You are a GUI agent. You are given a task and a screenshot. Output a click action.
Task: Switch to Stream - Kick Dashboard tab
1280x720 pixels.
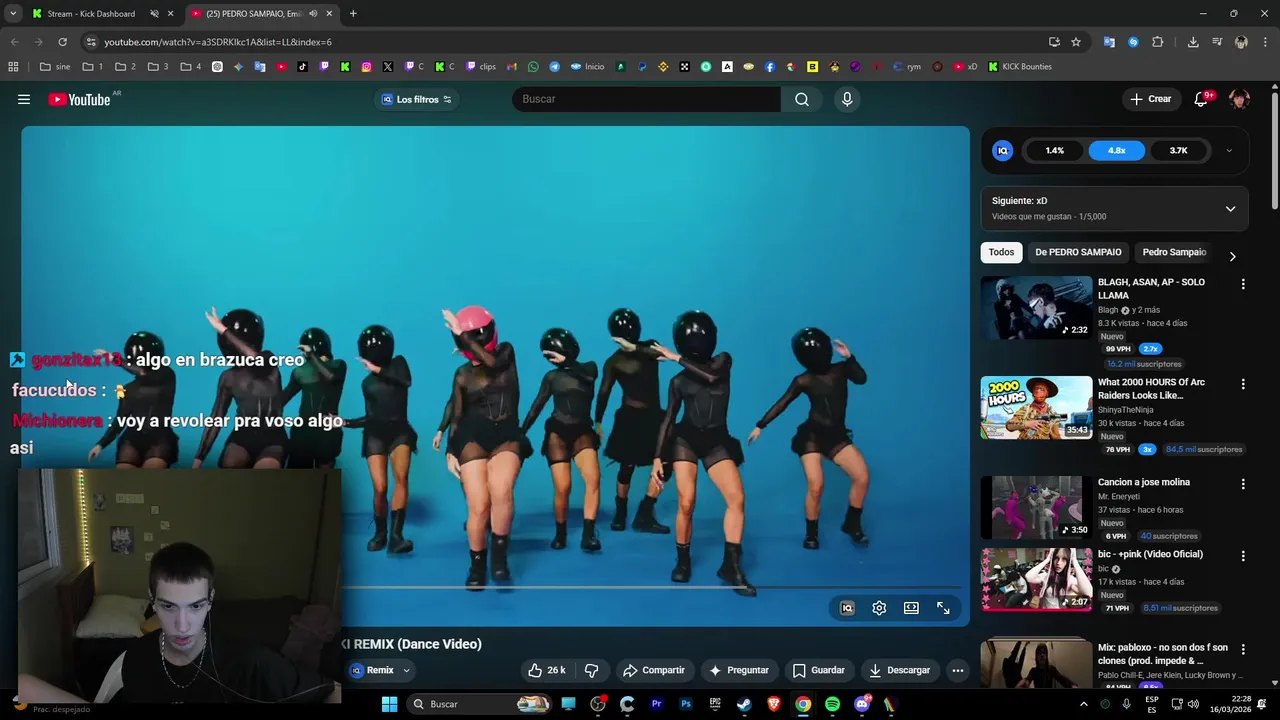tap(91, 14)
